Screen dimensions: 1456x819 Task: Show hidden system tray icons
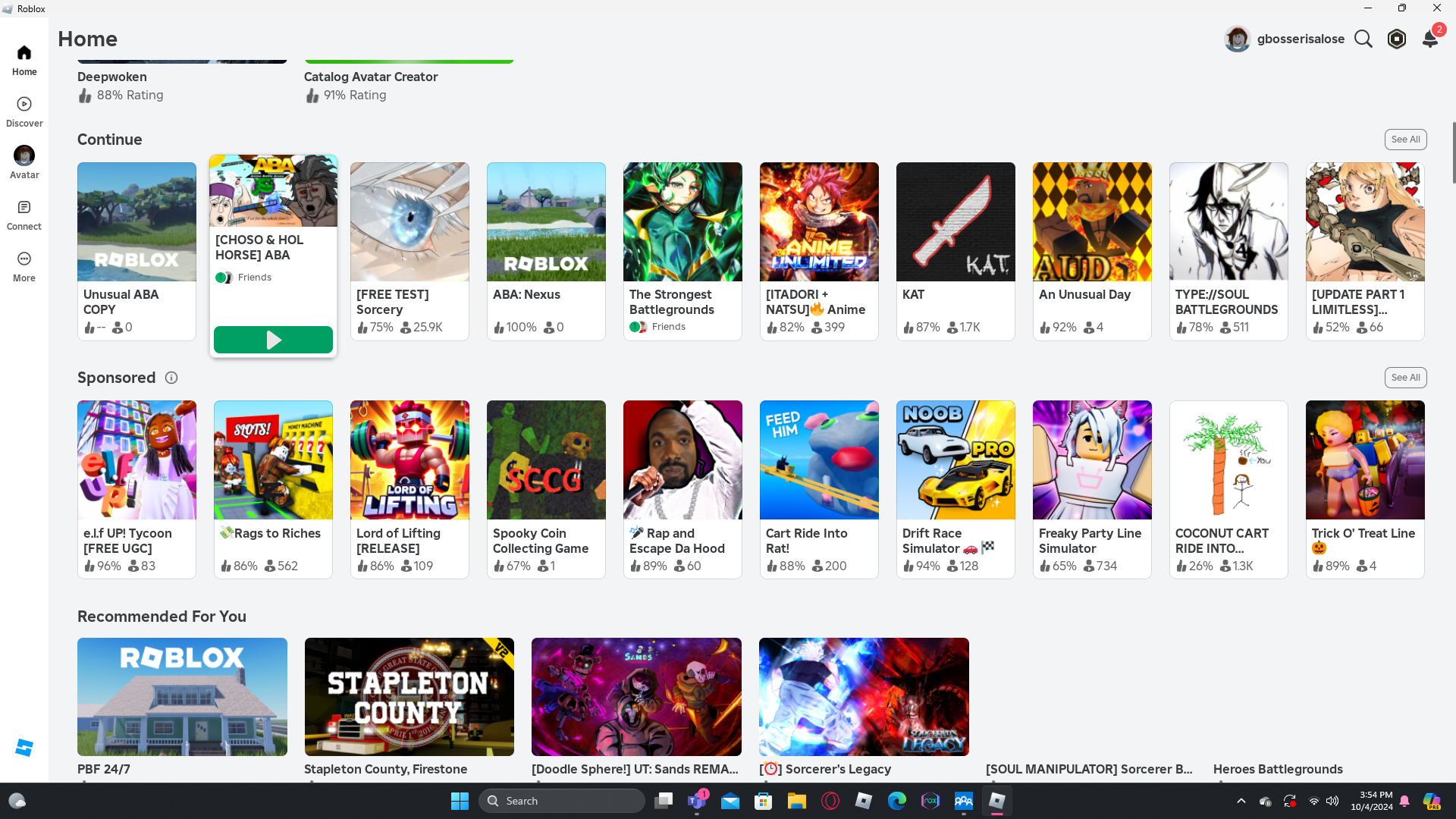1241,801
